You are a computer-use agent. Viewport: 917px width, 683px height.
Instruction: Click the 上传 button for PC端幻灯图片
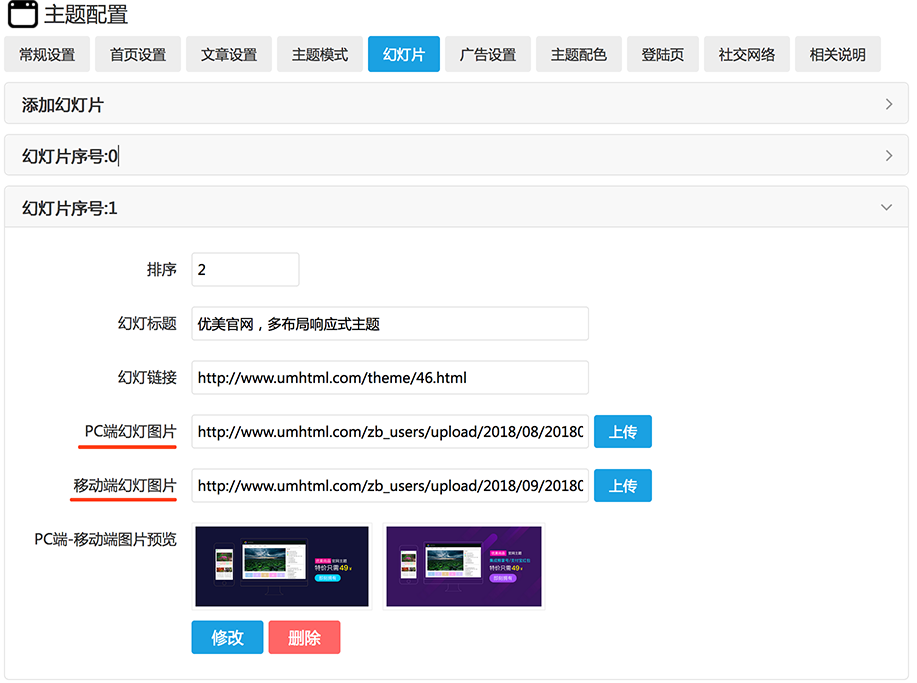tap(623, 432)
